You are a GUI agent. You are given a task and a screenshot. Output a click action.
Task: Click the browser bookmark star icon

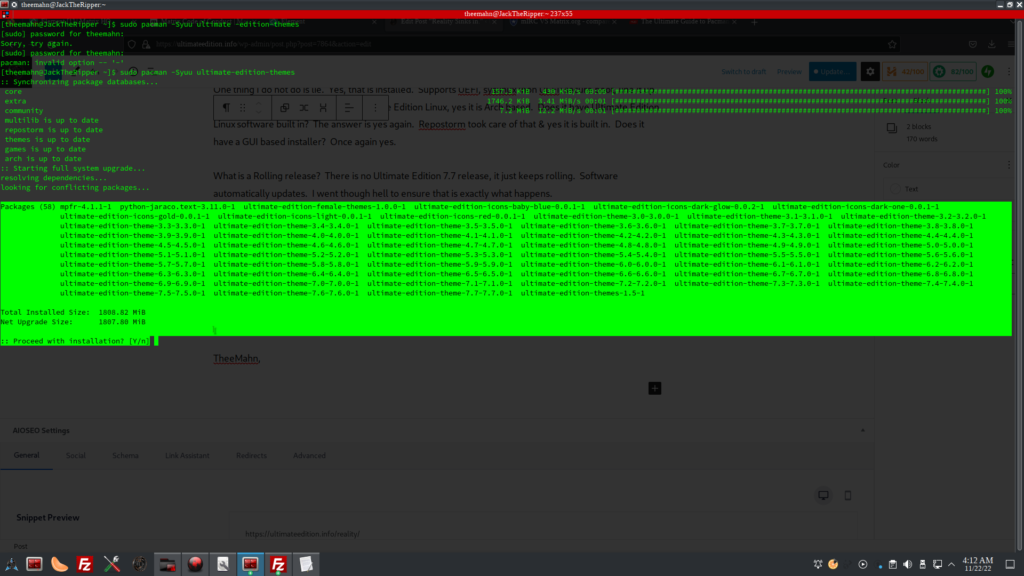[x=892, y=44]
